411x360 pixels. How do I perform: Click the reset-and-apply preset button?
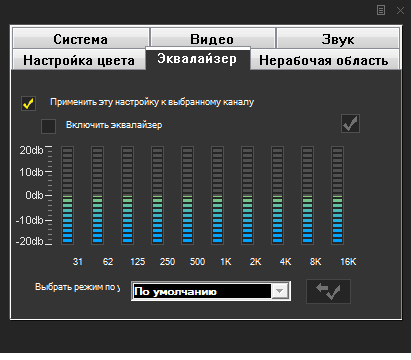(x=328, y=291)
